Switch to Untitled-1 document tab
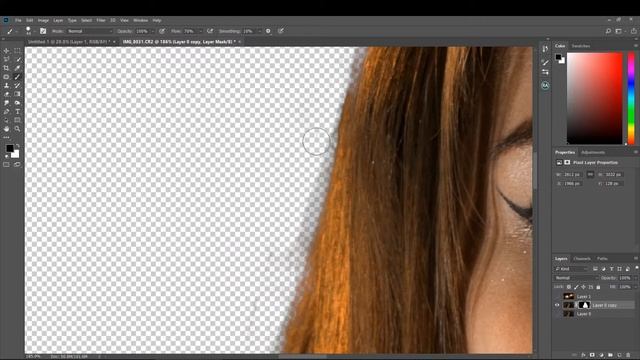 pyautogui.click(x=69, y=42)
